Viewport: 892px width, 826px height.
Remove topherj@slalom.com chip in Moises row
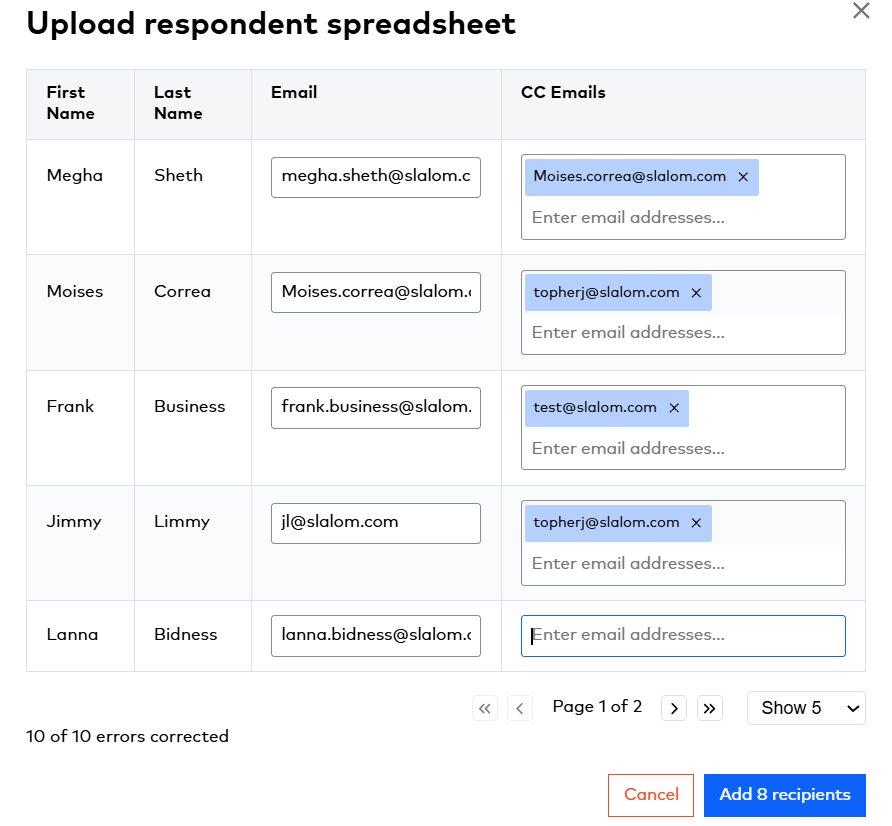point(696,293)
